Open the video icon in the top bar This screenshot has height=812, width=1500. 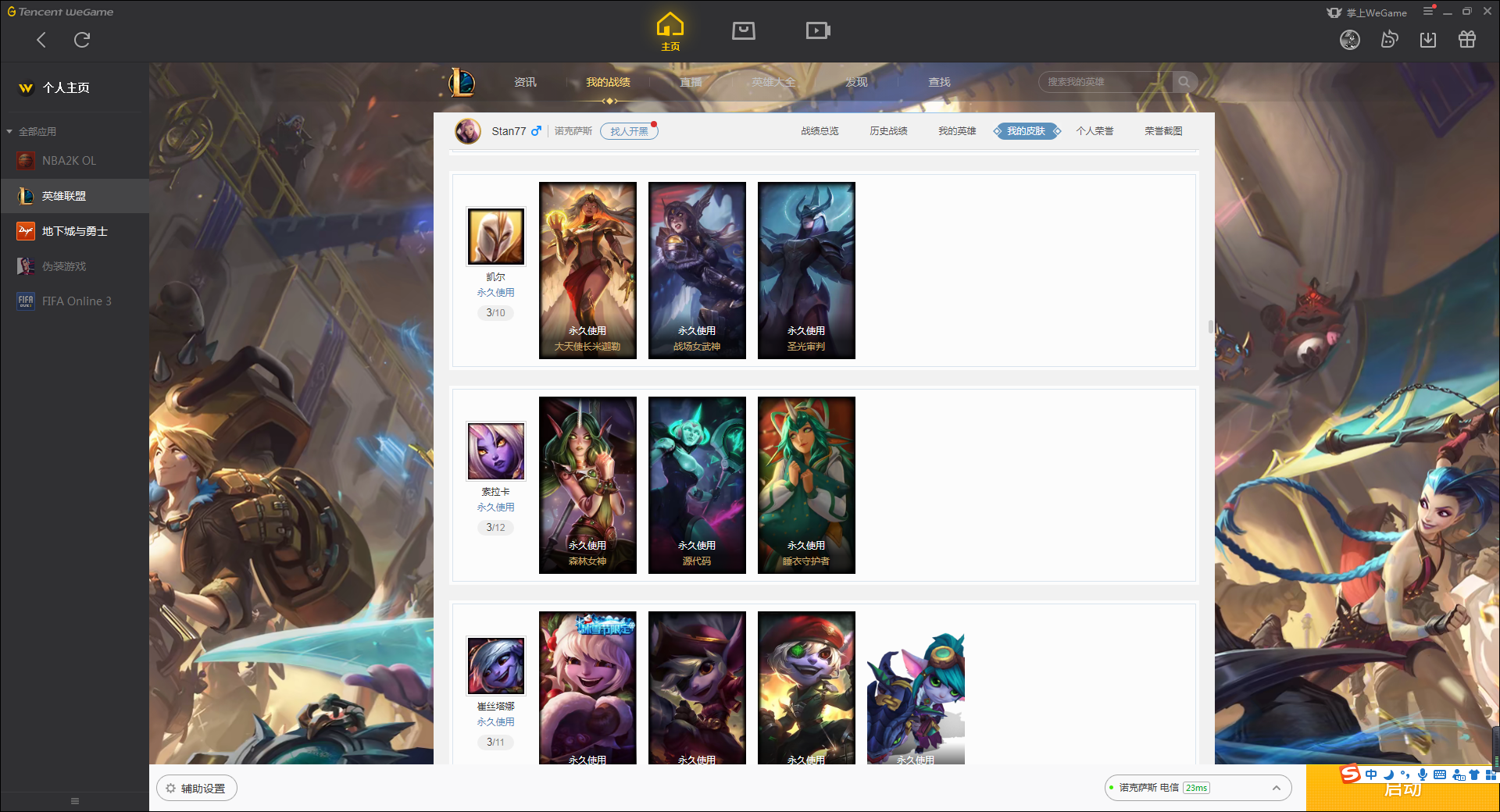pyautogui.click(x=818, y=30)
